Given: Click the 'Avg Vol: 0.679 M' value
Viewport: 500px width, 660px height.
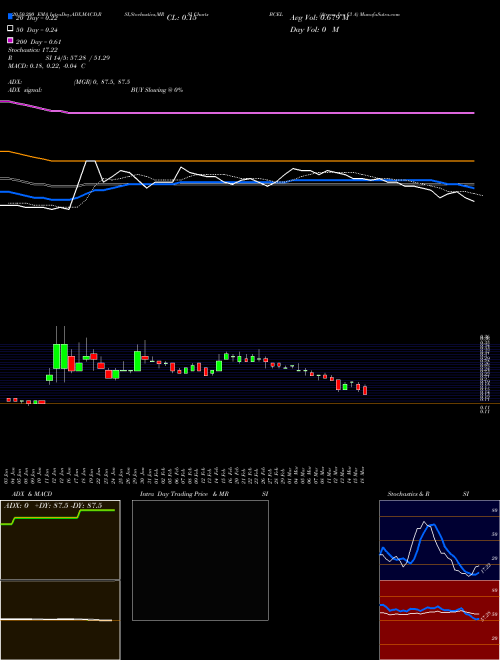Looking at the screenshot, I should 319,18.
